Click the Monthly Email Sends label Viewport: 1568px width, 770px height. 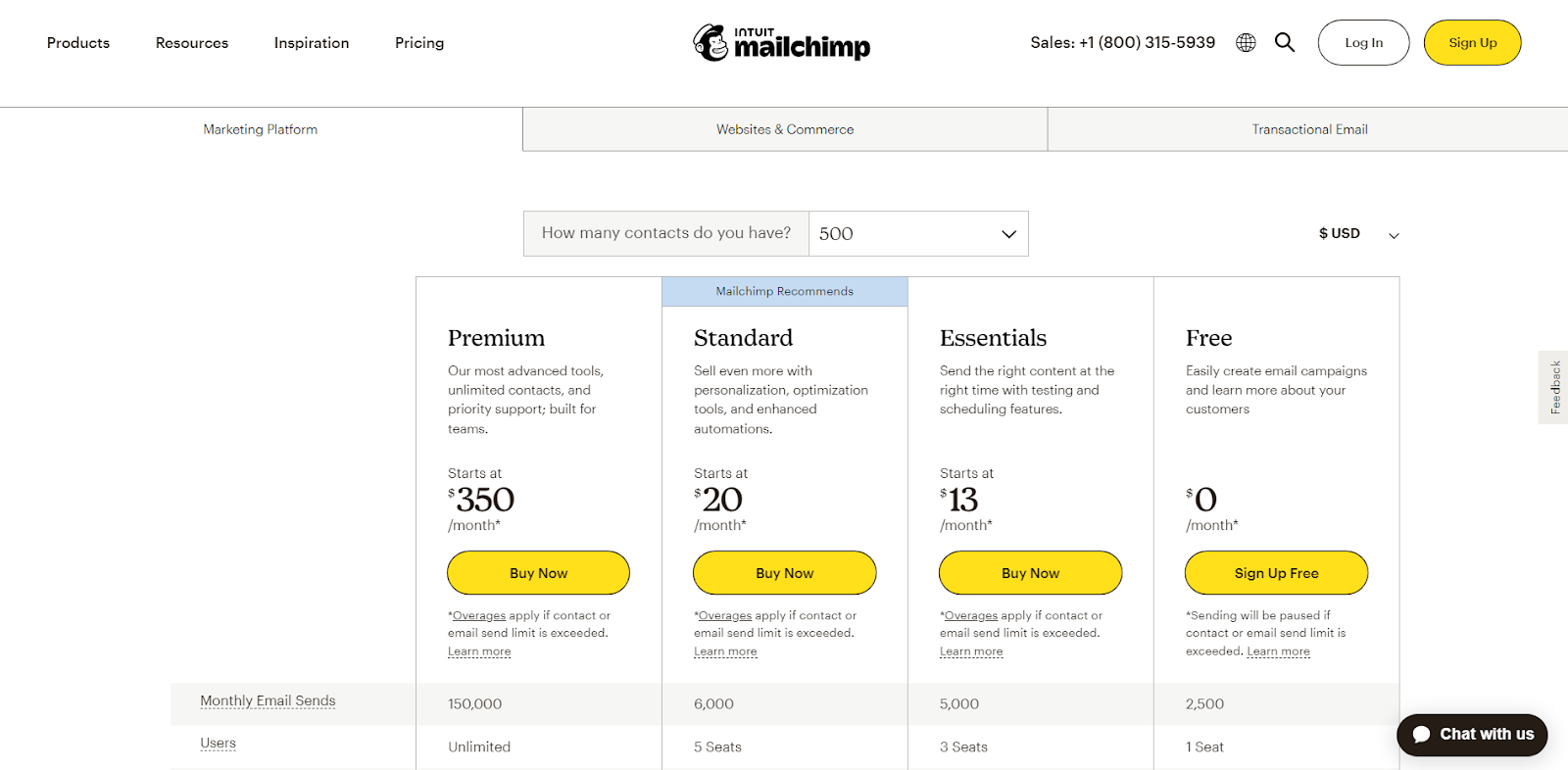(x=268, y=701)
